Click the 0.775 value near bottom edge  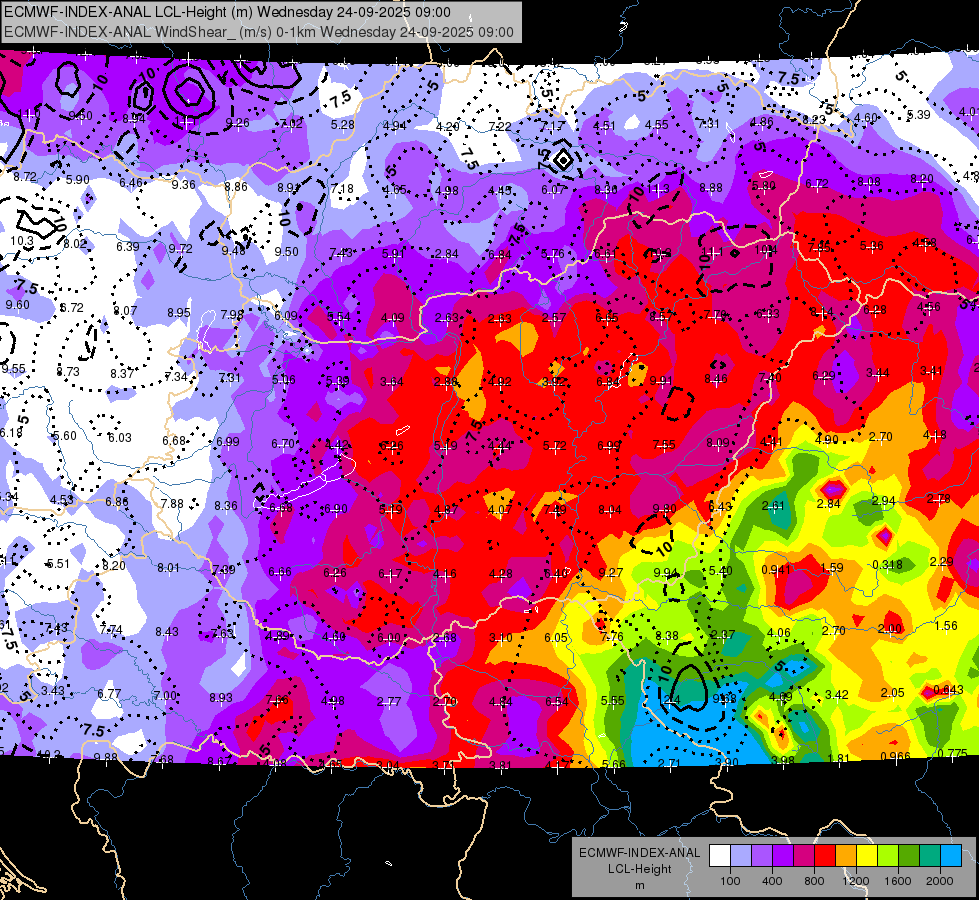(x=953, y=754)
